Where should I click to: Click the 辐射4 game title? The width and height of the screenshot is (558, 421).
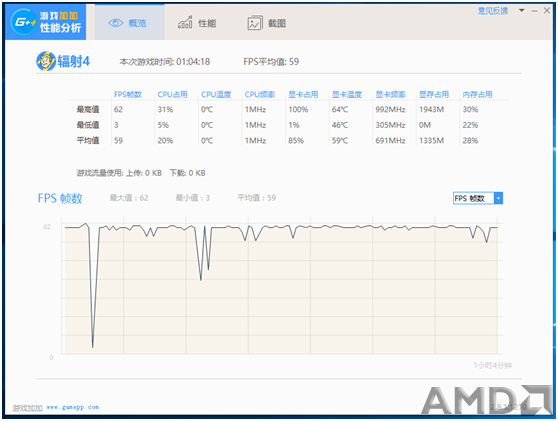(74, 61)
